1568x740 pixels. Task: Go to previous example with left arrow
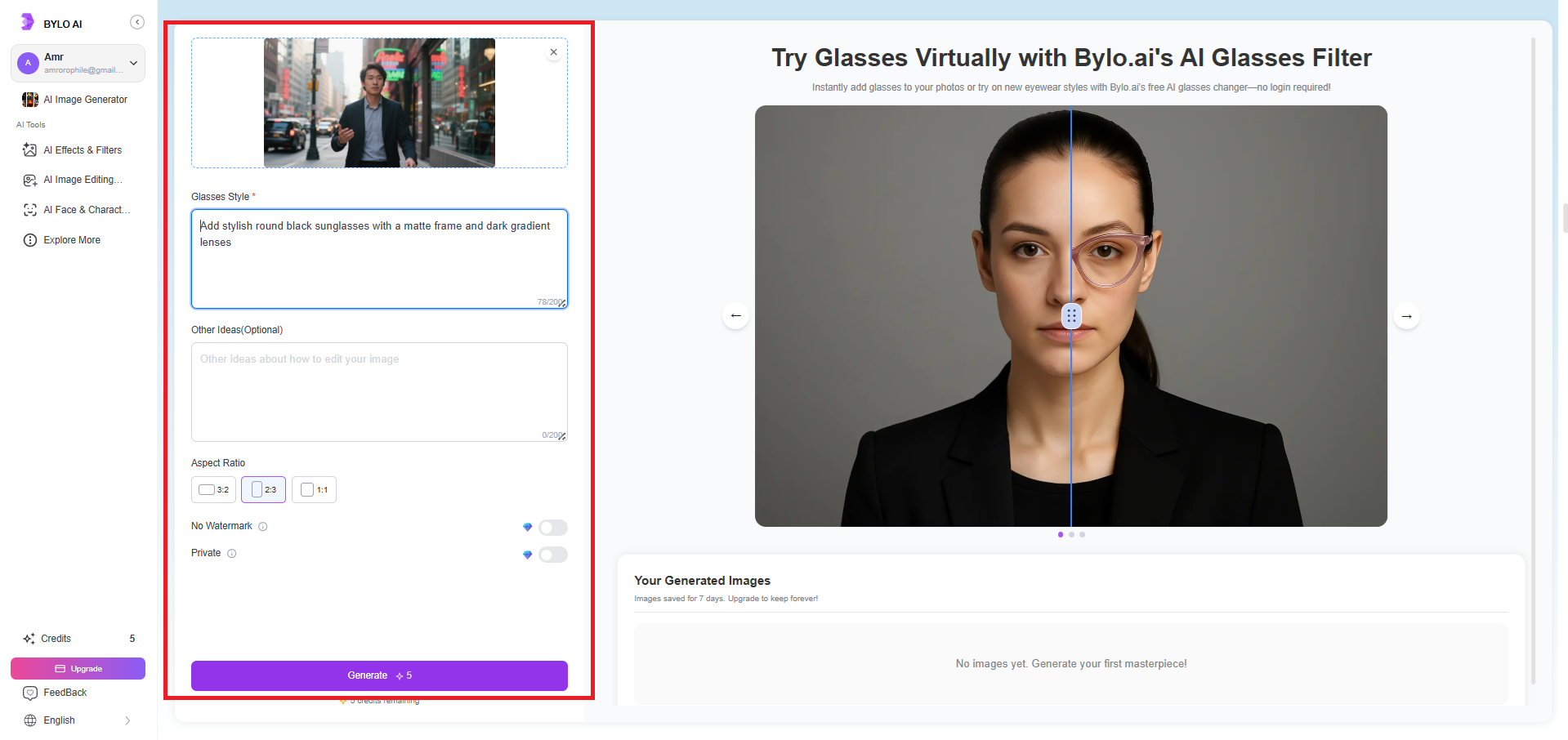point(736,316)
